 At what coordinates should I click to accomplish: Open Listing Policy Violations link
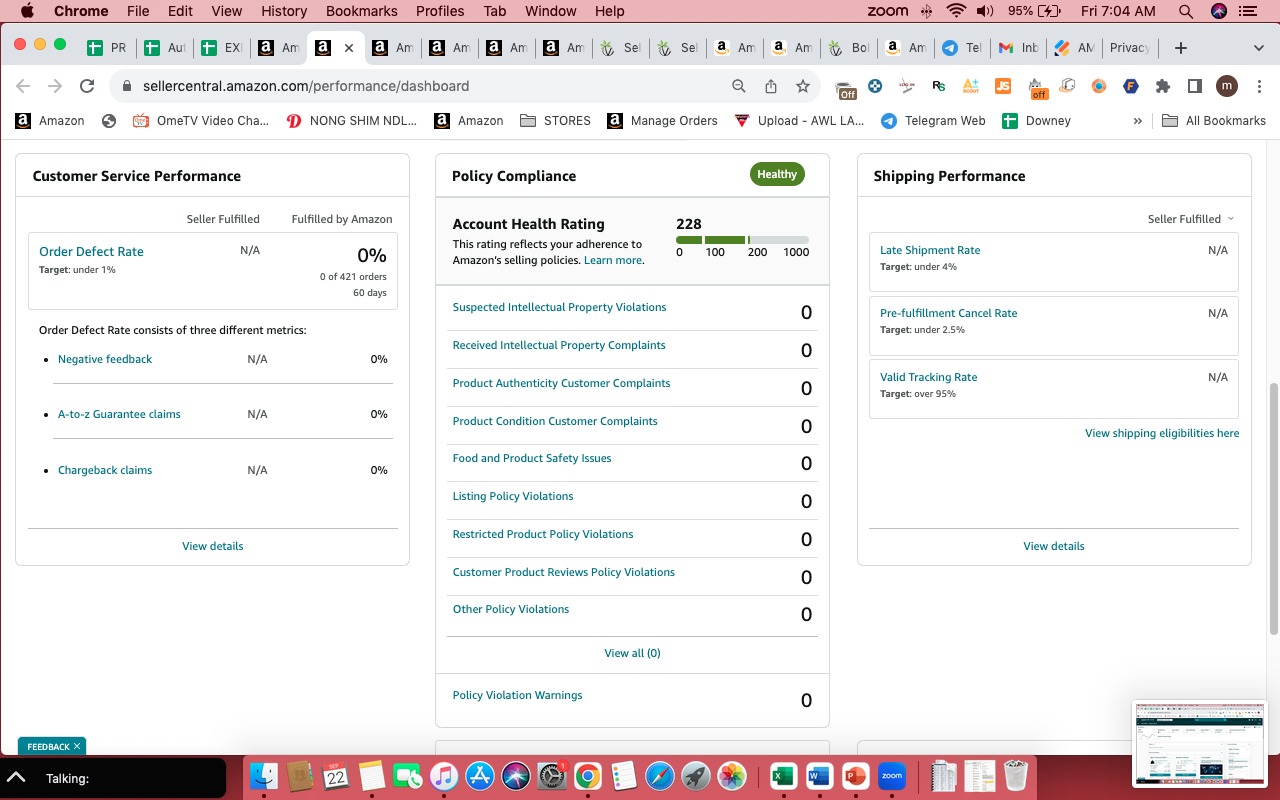[x=513, y=496]
